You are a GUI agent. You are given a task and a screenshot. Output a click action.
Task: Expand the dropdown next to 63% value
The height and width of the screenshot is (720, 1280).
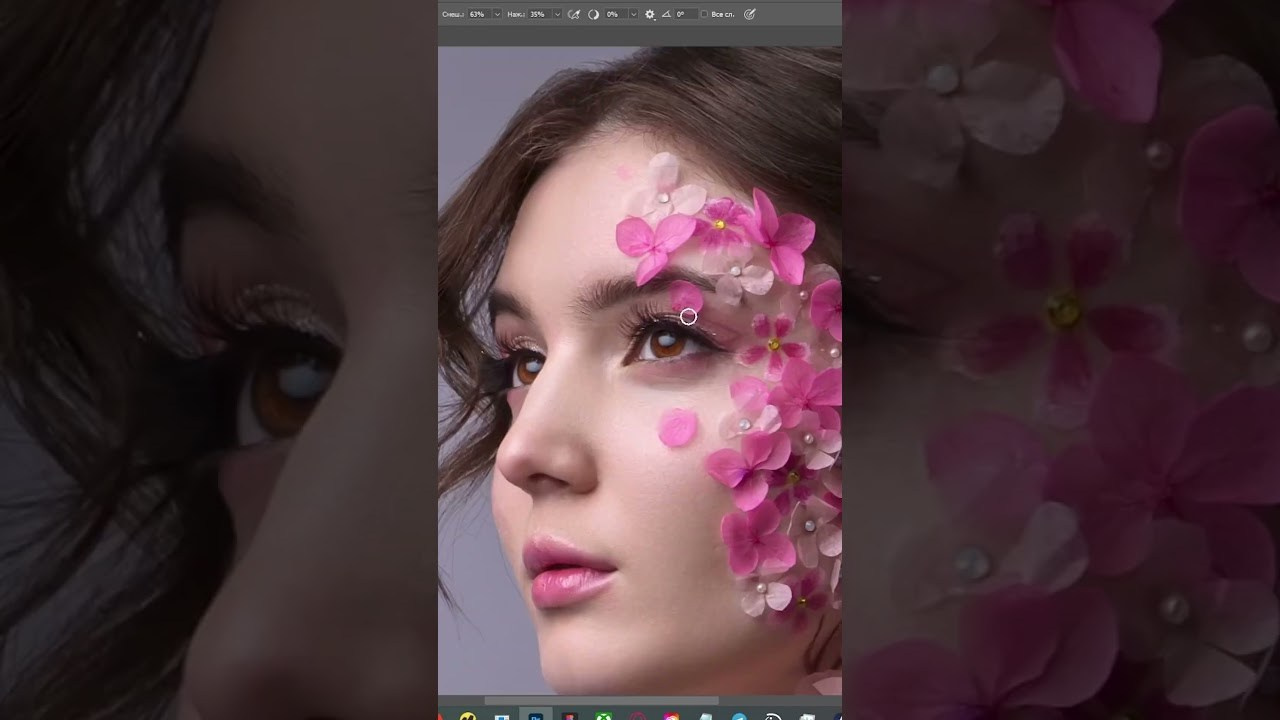497,14
